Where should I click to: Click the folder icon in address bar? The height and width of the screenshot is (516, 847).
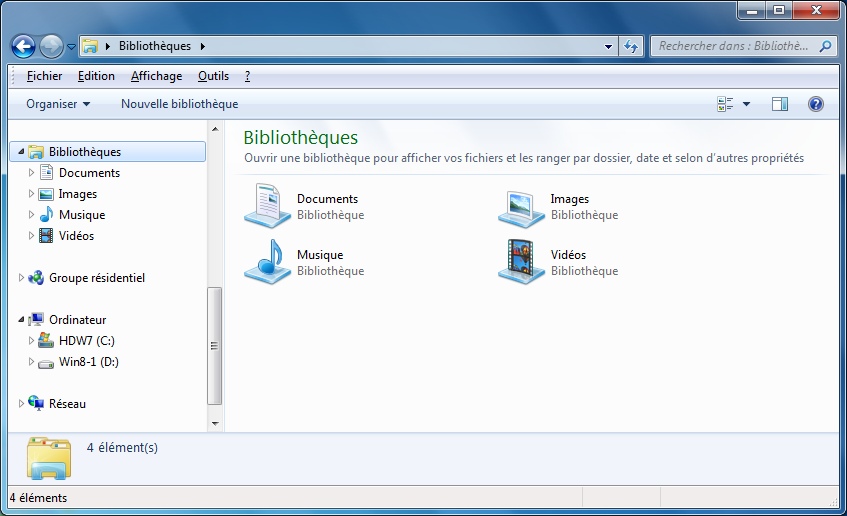pyautogui.click(x=90, y=46)
